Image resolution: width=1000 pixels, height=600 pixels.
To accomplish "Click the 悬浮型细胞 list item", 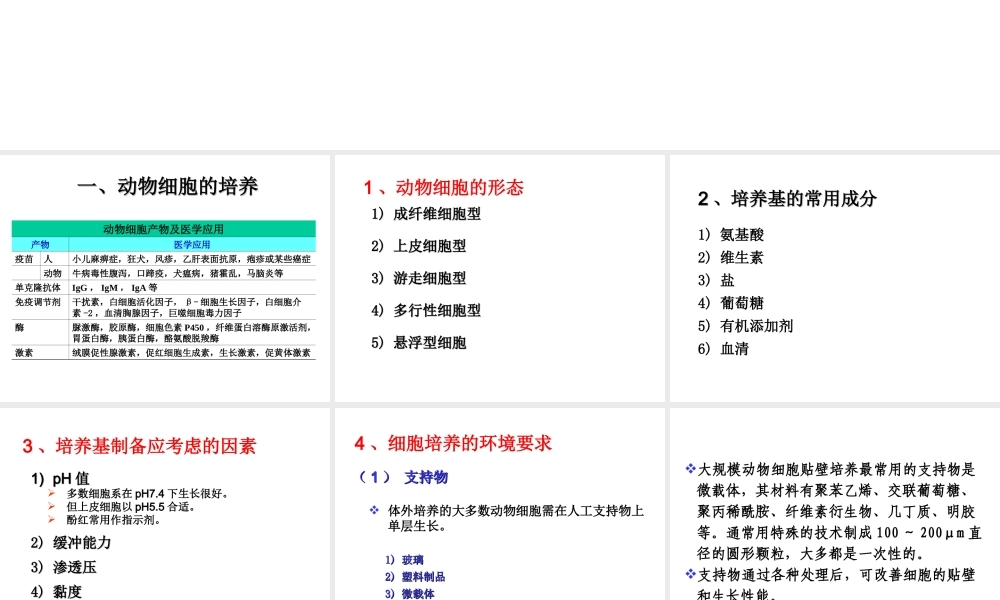I will pos(429,342).
